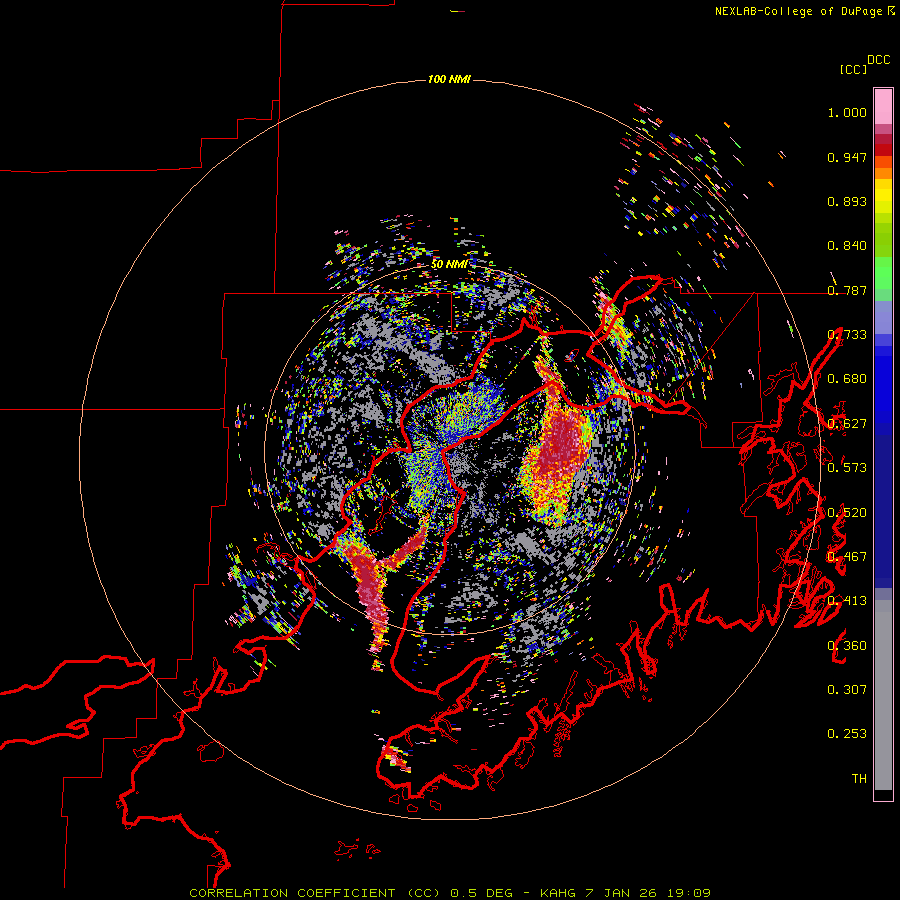Click the NEXLAB-College of DuPage title text
This screenshot has height=900, width=900.
[x=798, y=11]
